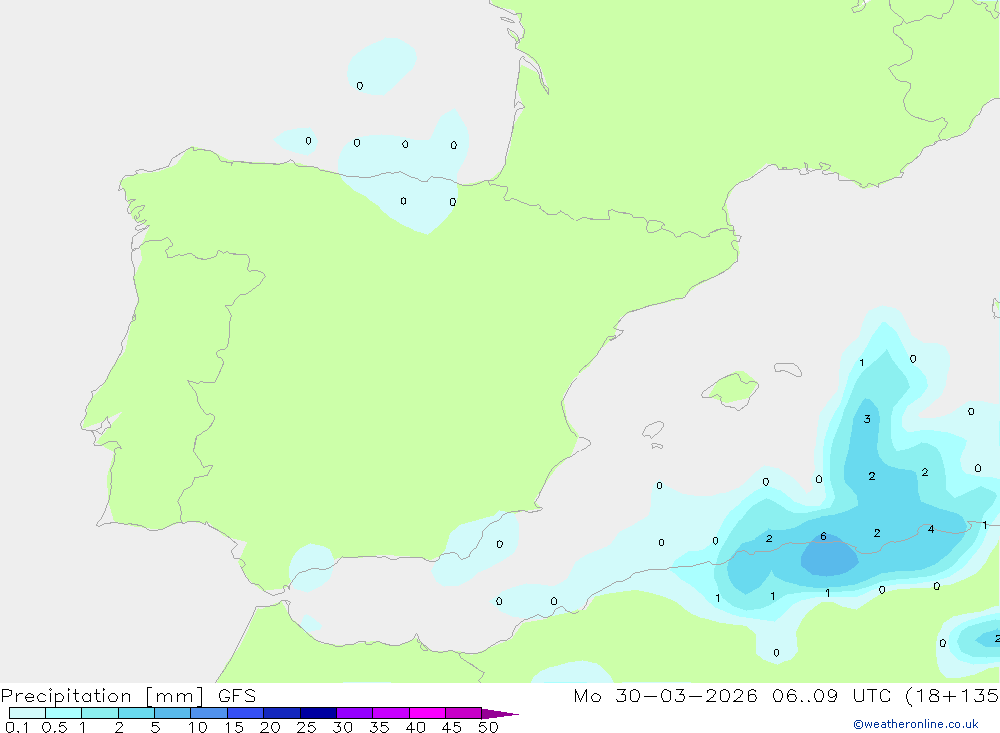
Task: Select the darkest blue precipitation core near Algeria coast
Action: tap(829, 557)
